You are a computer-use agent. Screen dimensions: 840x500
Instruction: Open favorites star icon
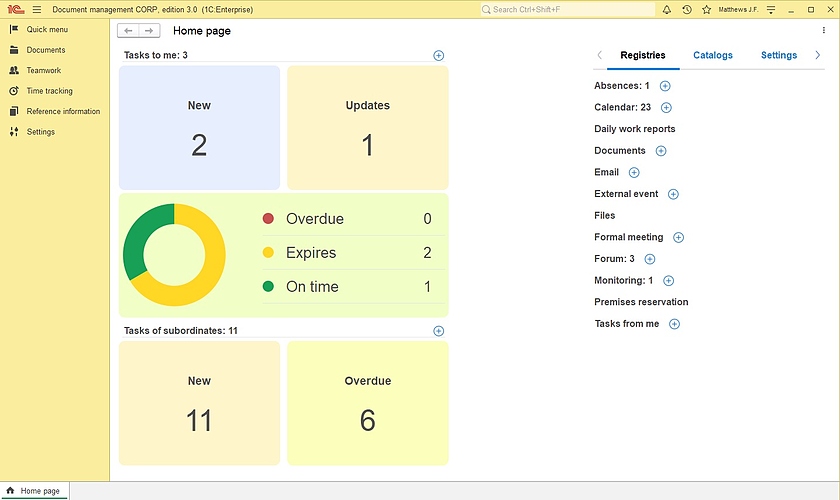coord(706,9)
